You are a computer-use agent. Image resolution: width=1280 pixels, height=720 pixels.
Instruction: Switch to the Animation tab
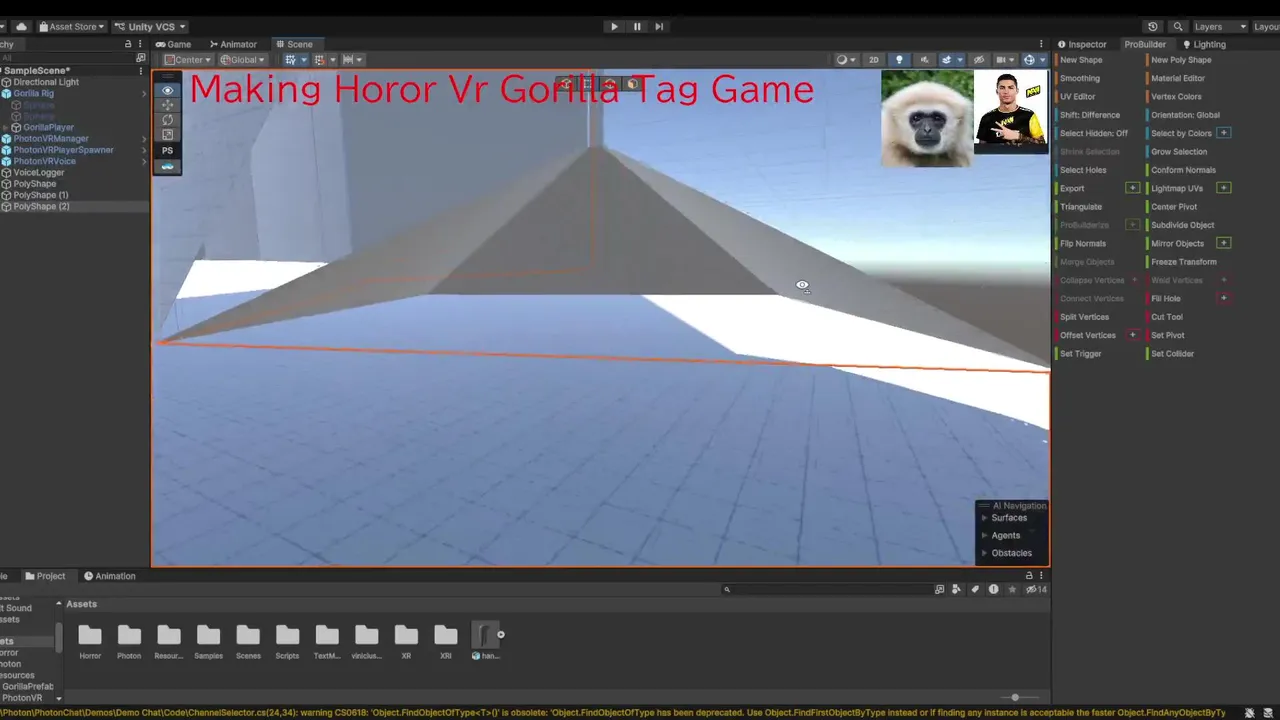coord(110,576)
